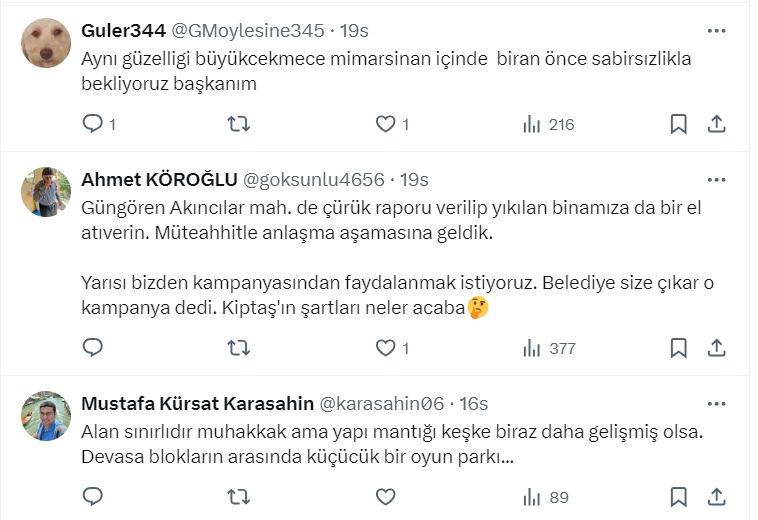Open Ahmet KÖROĞLU's avatar

tap(45, 192)
